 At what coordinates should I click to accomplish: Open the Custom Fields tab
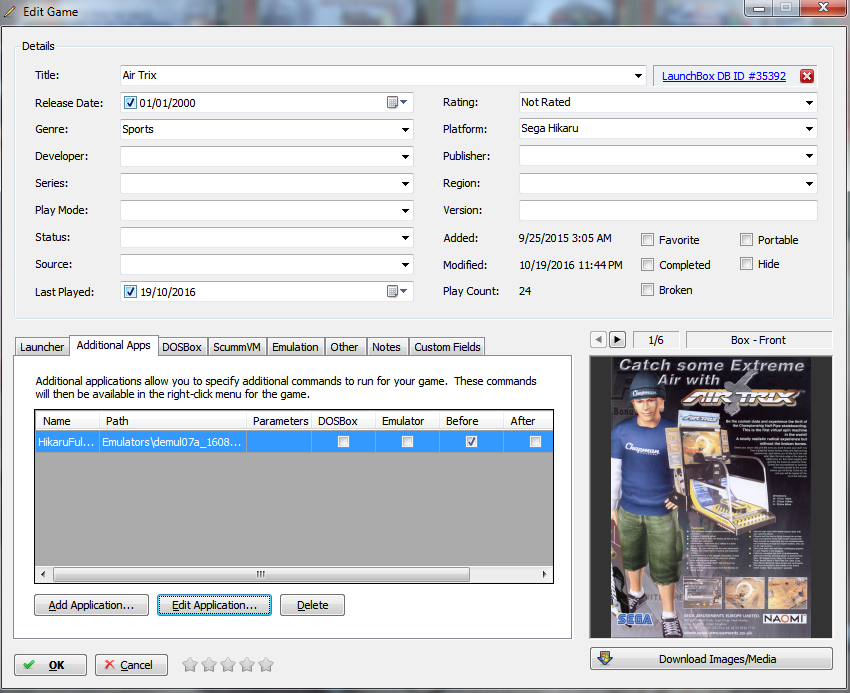(x=447, y=347)
